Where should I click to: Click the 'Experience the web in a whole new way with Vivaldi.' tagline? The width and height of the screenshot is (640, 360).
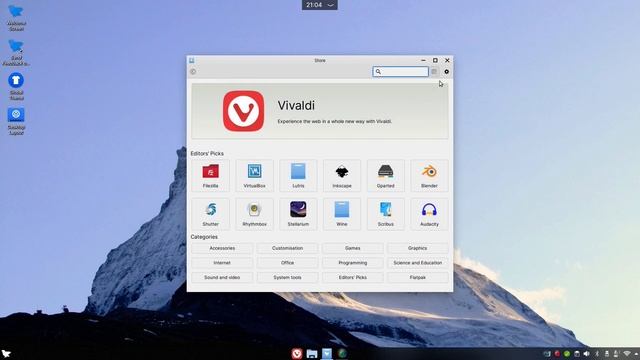[x=335, y=121]
